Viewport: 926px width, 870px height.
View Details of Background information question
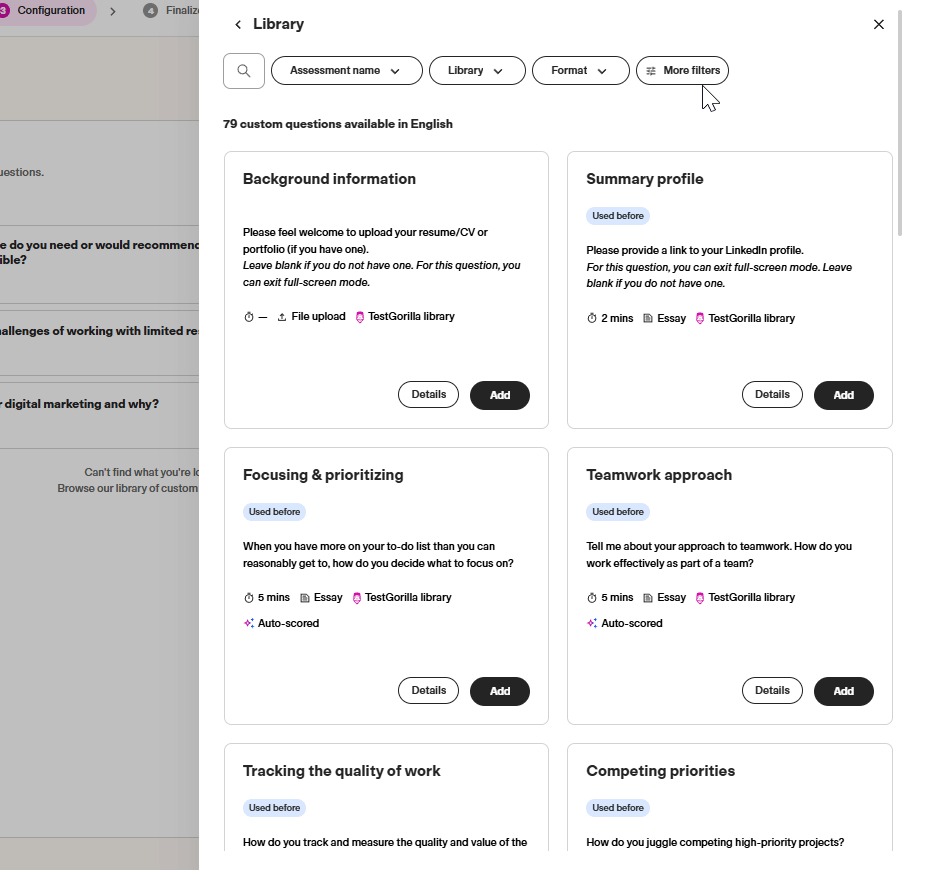(x=428, y=394)
